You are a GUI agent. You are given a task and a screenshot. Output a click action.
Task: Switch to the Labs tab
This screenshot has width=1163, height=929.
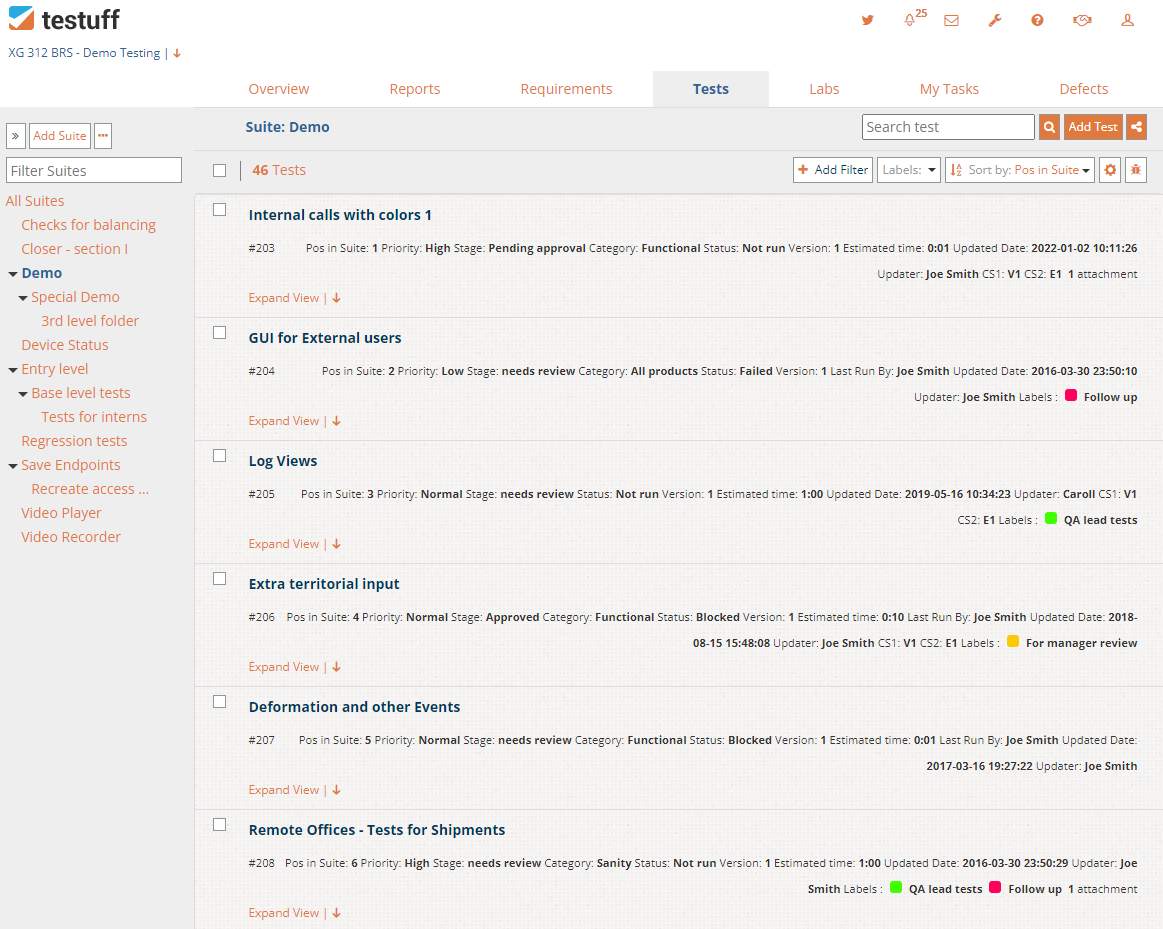(824, 89)
